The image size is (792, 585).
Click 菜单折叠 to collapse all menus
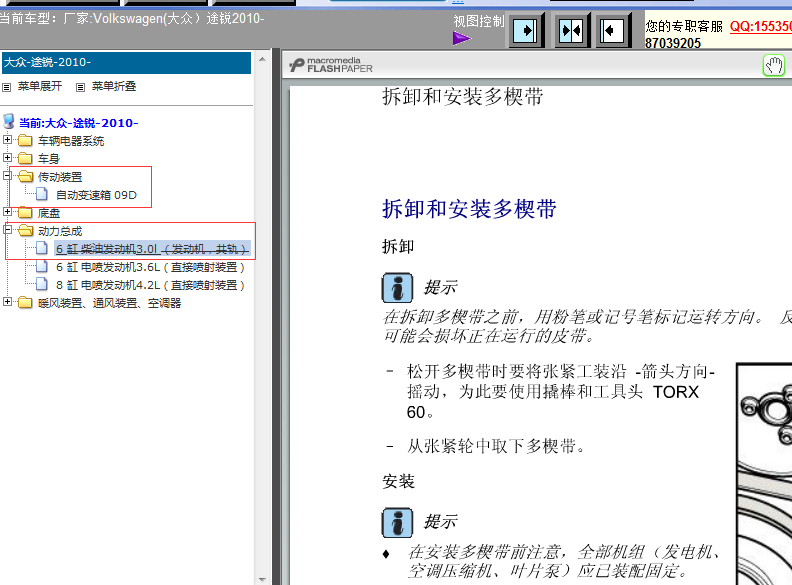pyautogui.click(x=114, y=86)
